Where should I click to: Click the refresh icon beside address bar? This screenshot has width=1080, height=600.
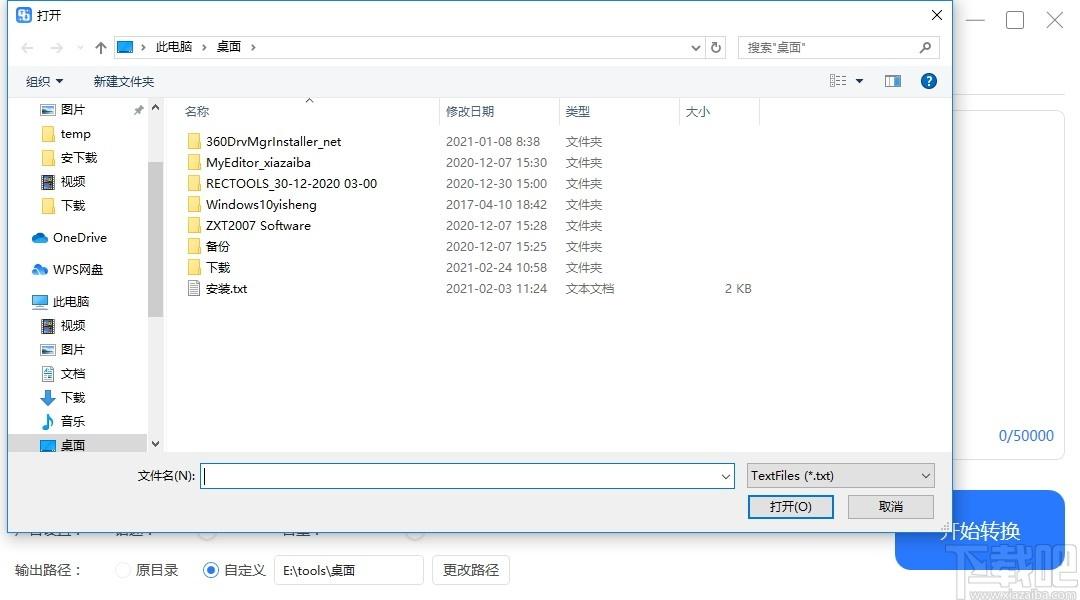(x=716, y=47)
